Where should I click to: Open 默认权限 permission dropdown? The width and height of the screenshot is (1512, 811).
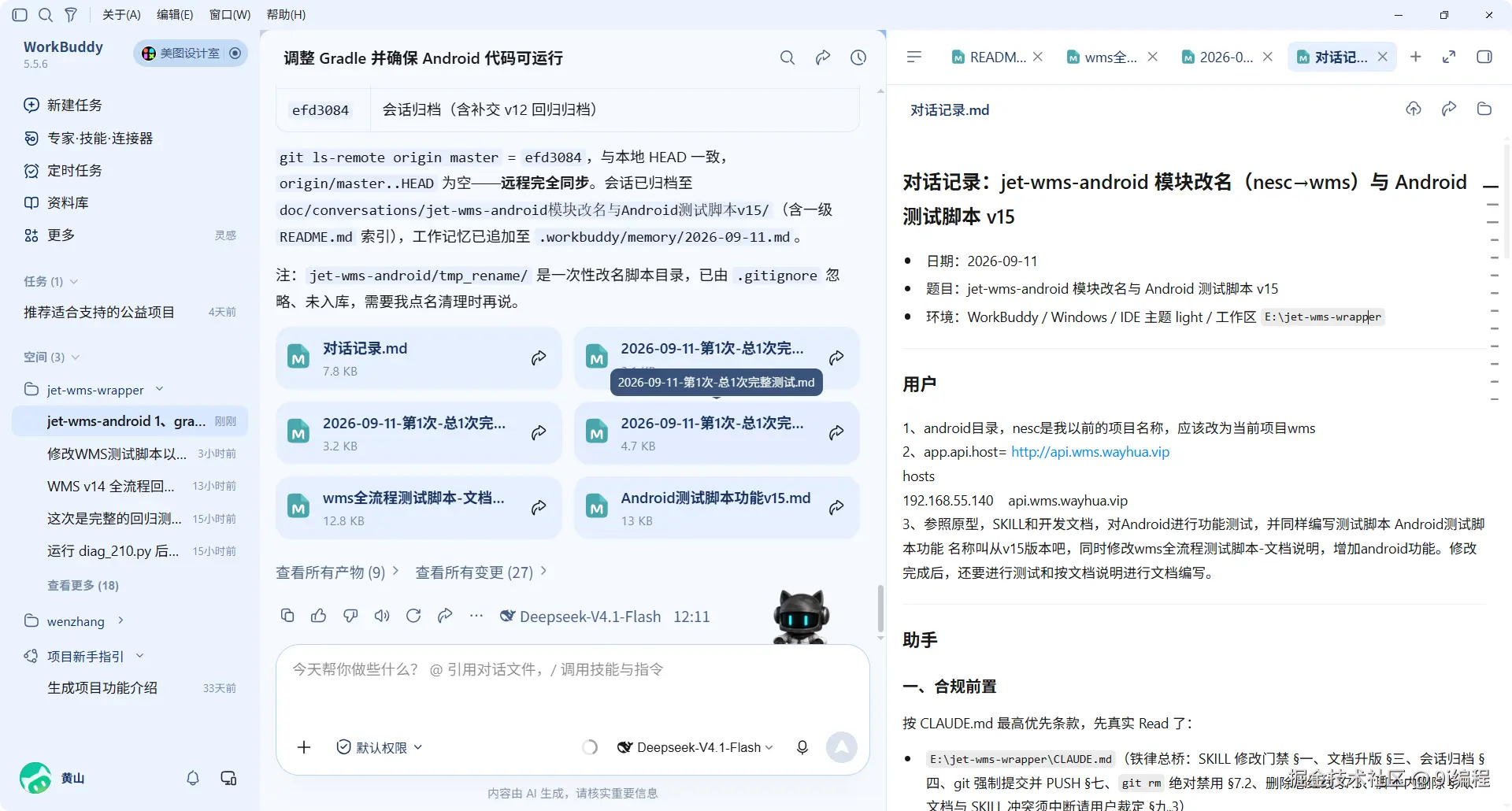(380, 747)
